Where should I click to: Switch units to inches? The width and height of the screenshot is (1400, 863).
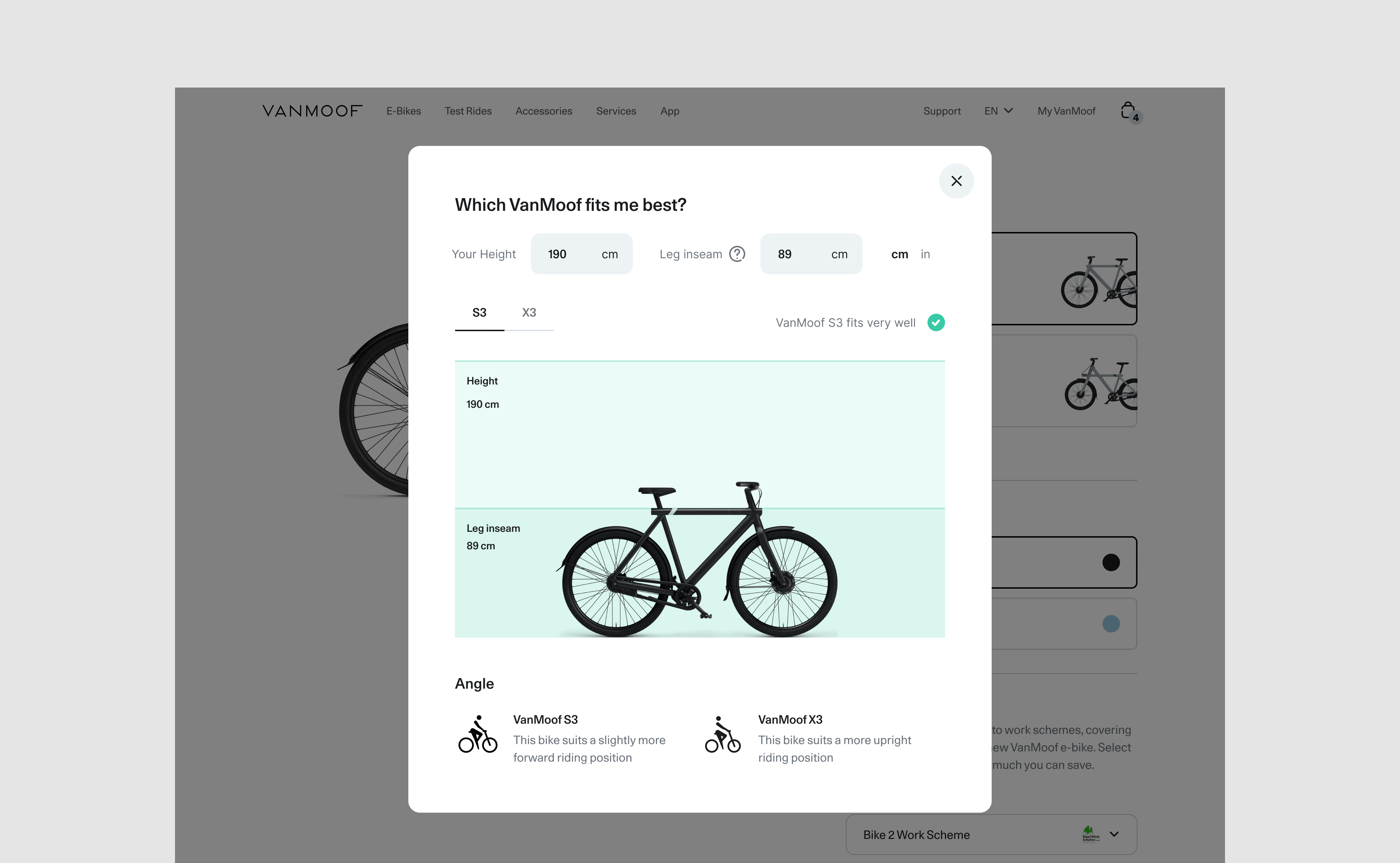pyautogui.click(x=925, y=255)
